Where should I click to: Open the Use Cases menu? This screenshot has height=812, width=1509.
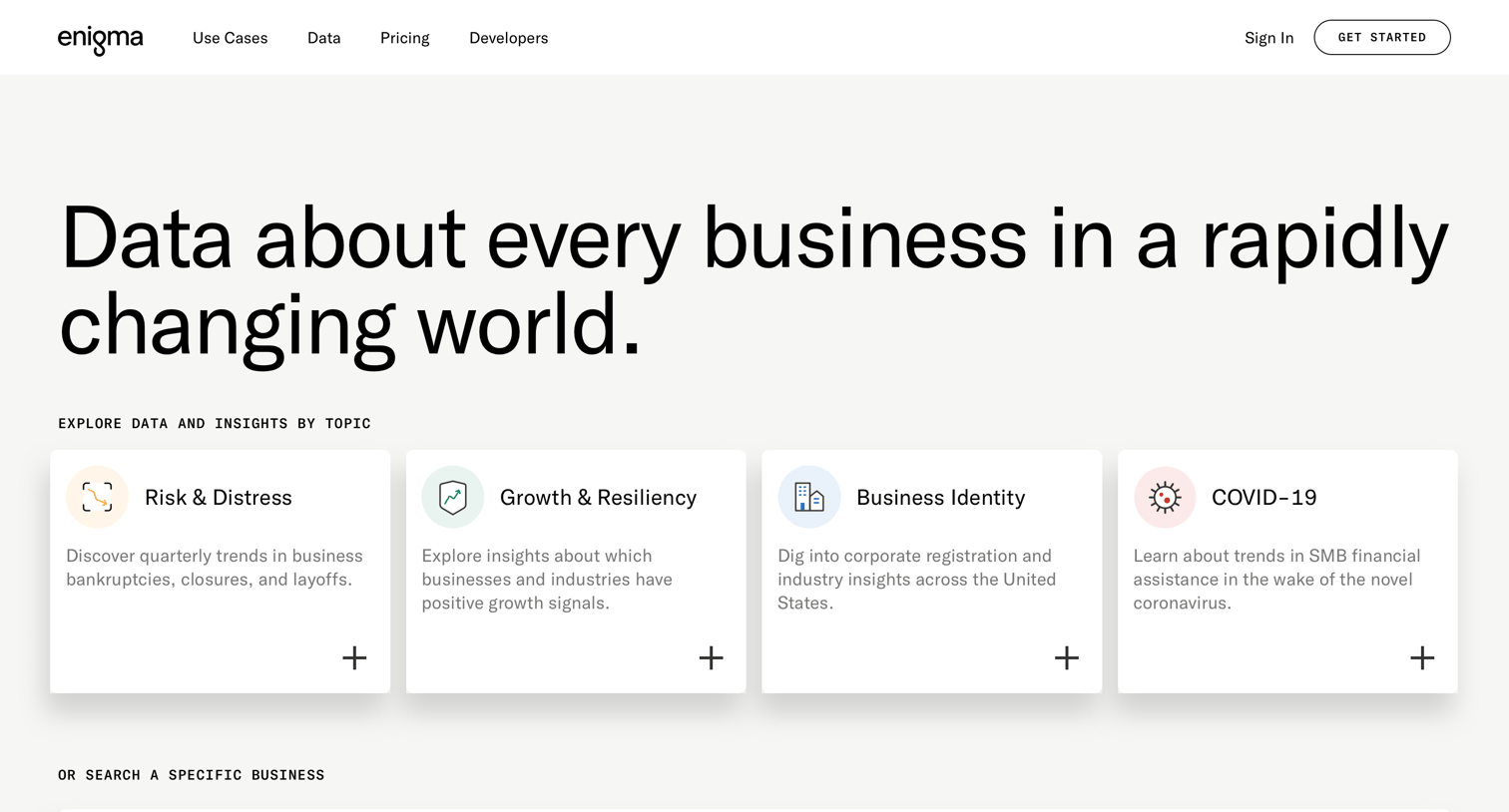coord(230,38)
